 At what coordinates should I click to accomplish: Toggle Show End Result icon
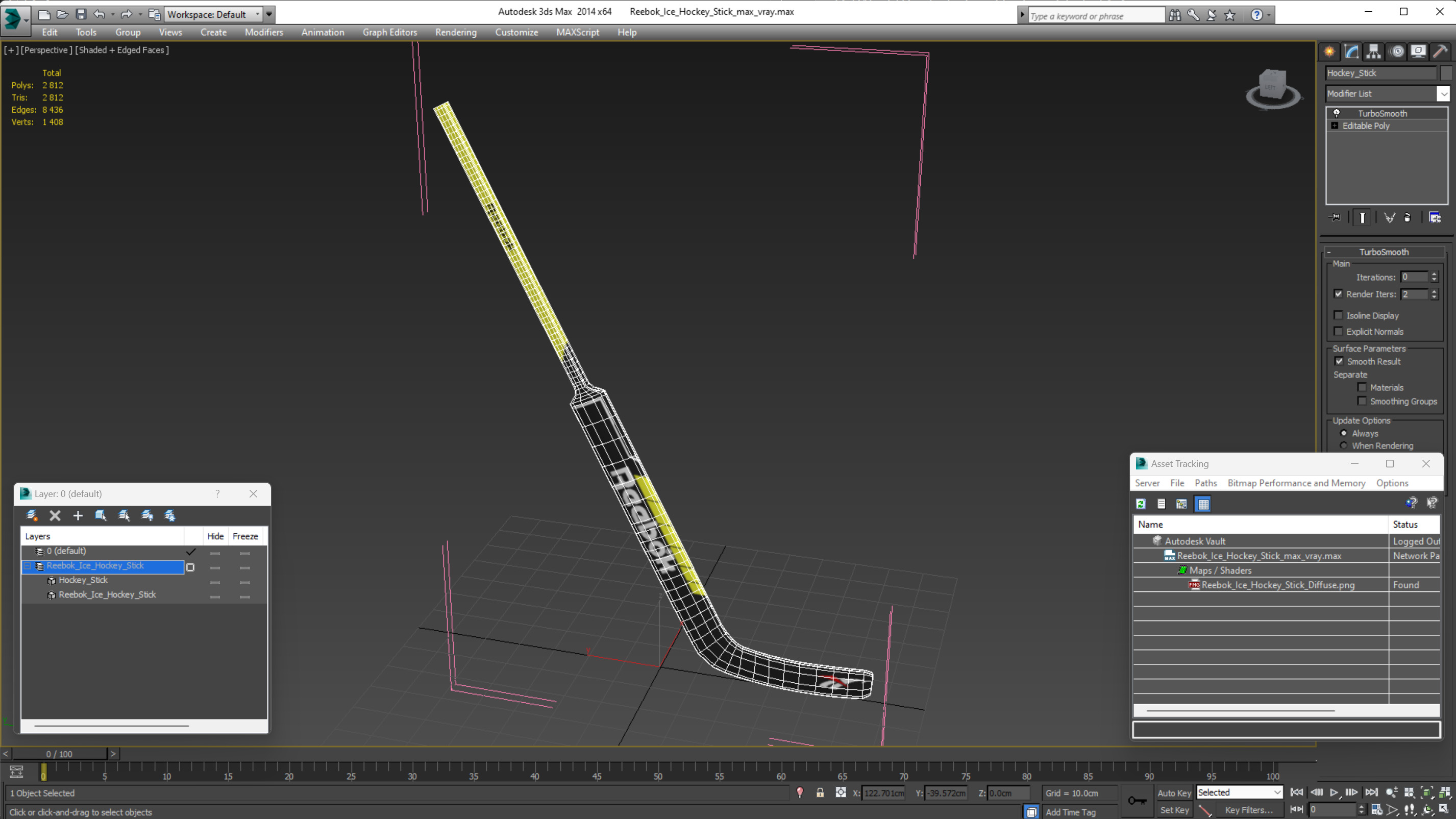pyautogui.click(x=1362, y=217)
